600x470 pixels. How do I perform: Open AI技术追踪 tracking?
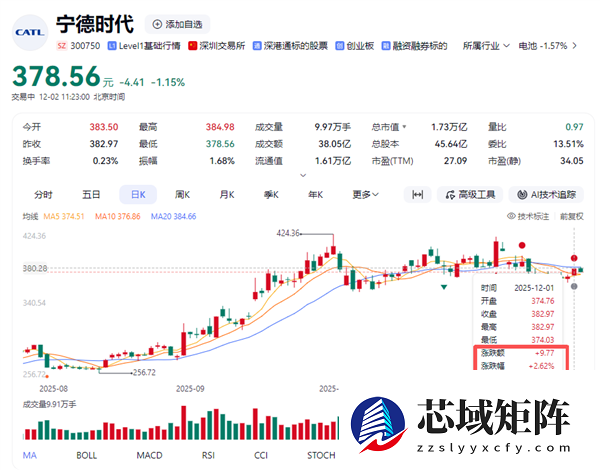click(546, 195)
